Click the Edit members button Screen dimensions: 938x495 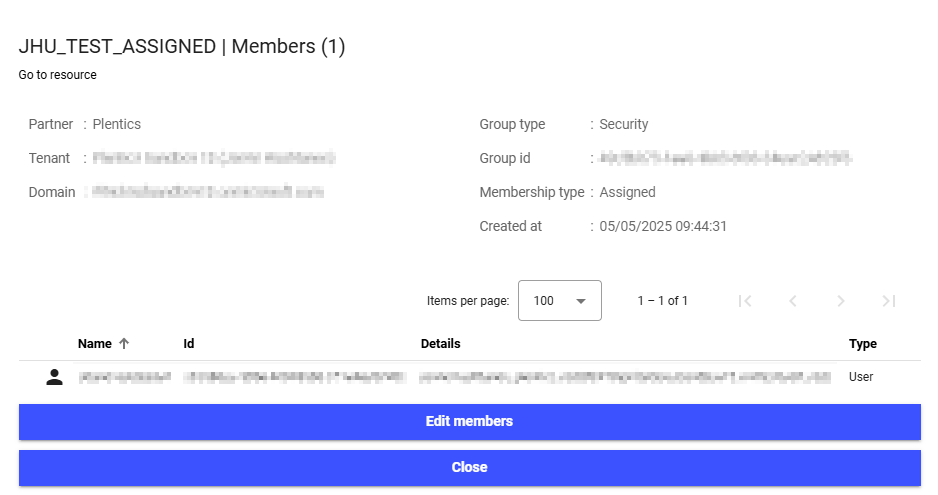pos(470,422)
